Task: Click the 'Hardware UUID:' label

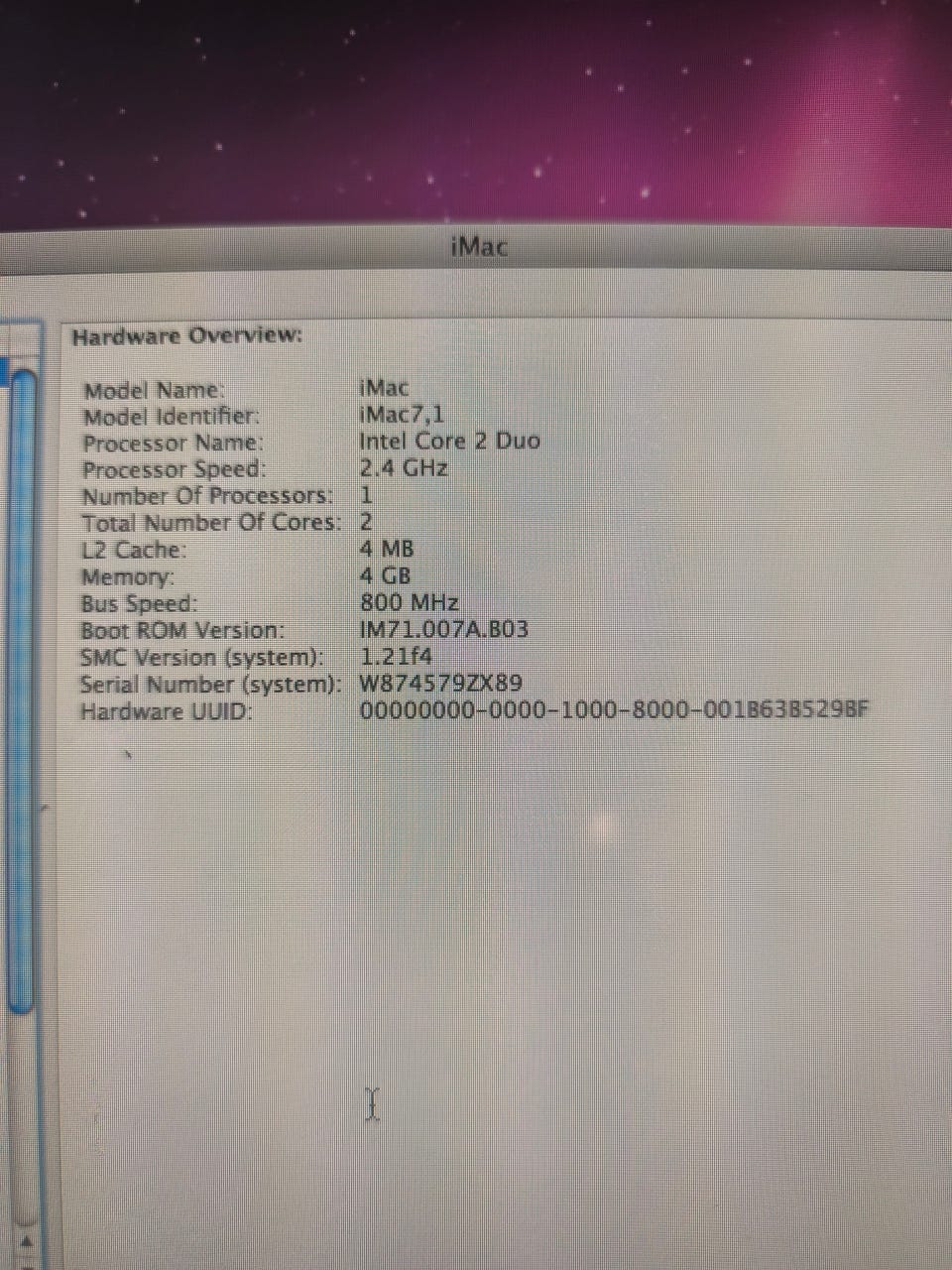Action: coord(166,711)
